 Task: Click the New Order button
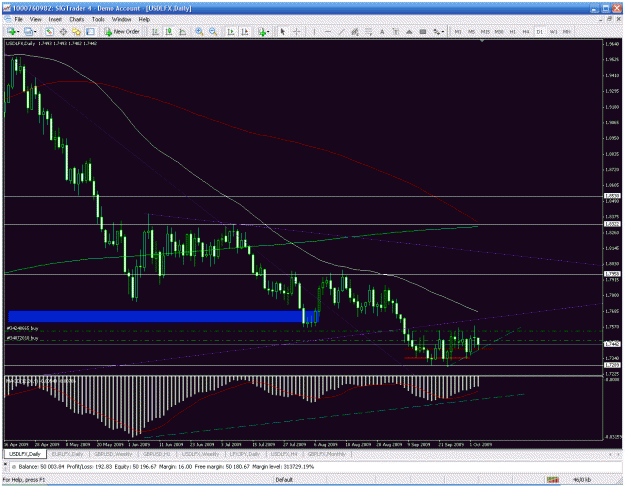pyautogui.click(x=122, y=31)
